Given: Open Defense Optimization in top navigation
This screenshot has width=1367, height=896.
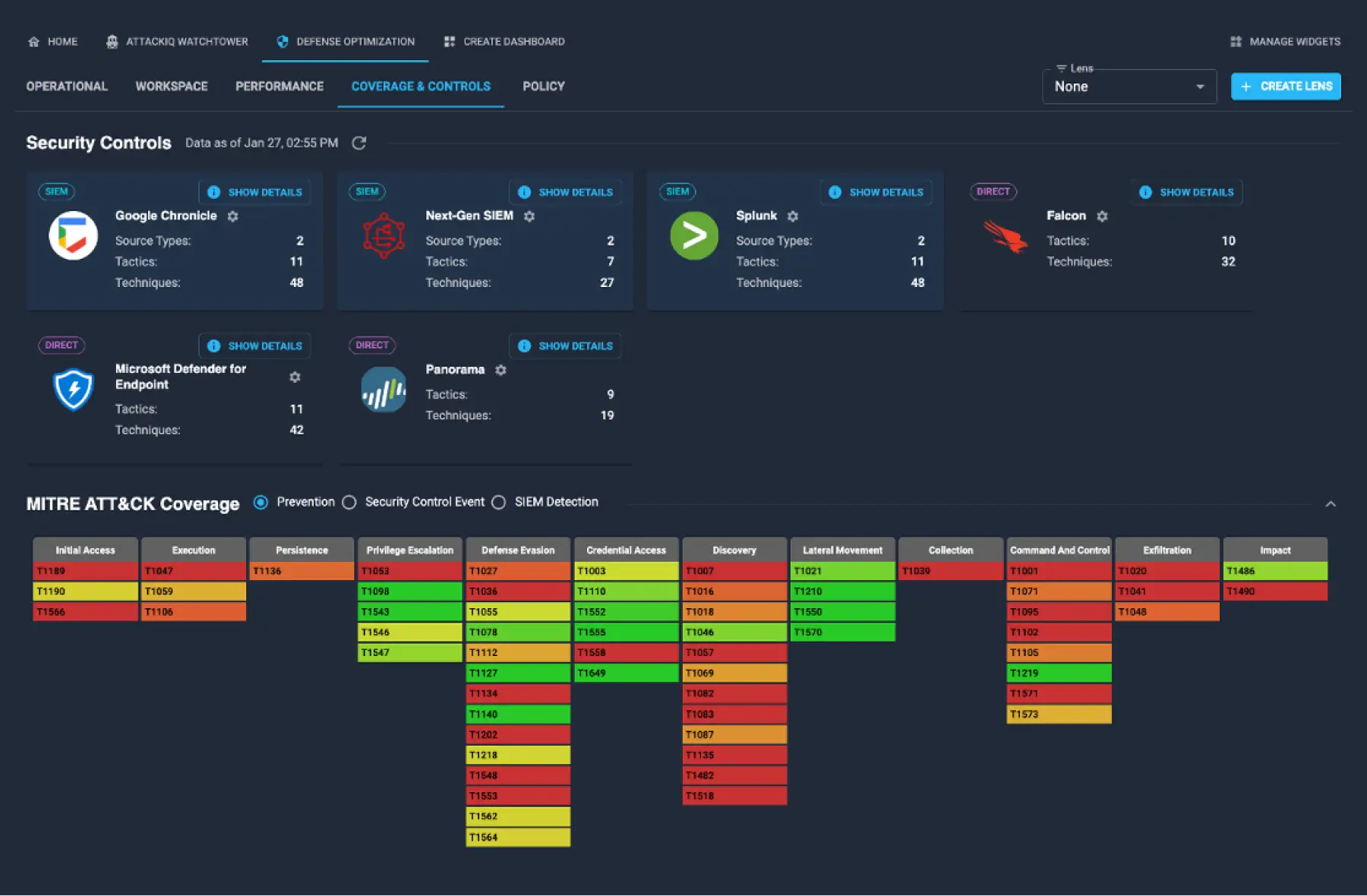Looking at the screenshot, I should (x=346, y=42).
